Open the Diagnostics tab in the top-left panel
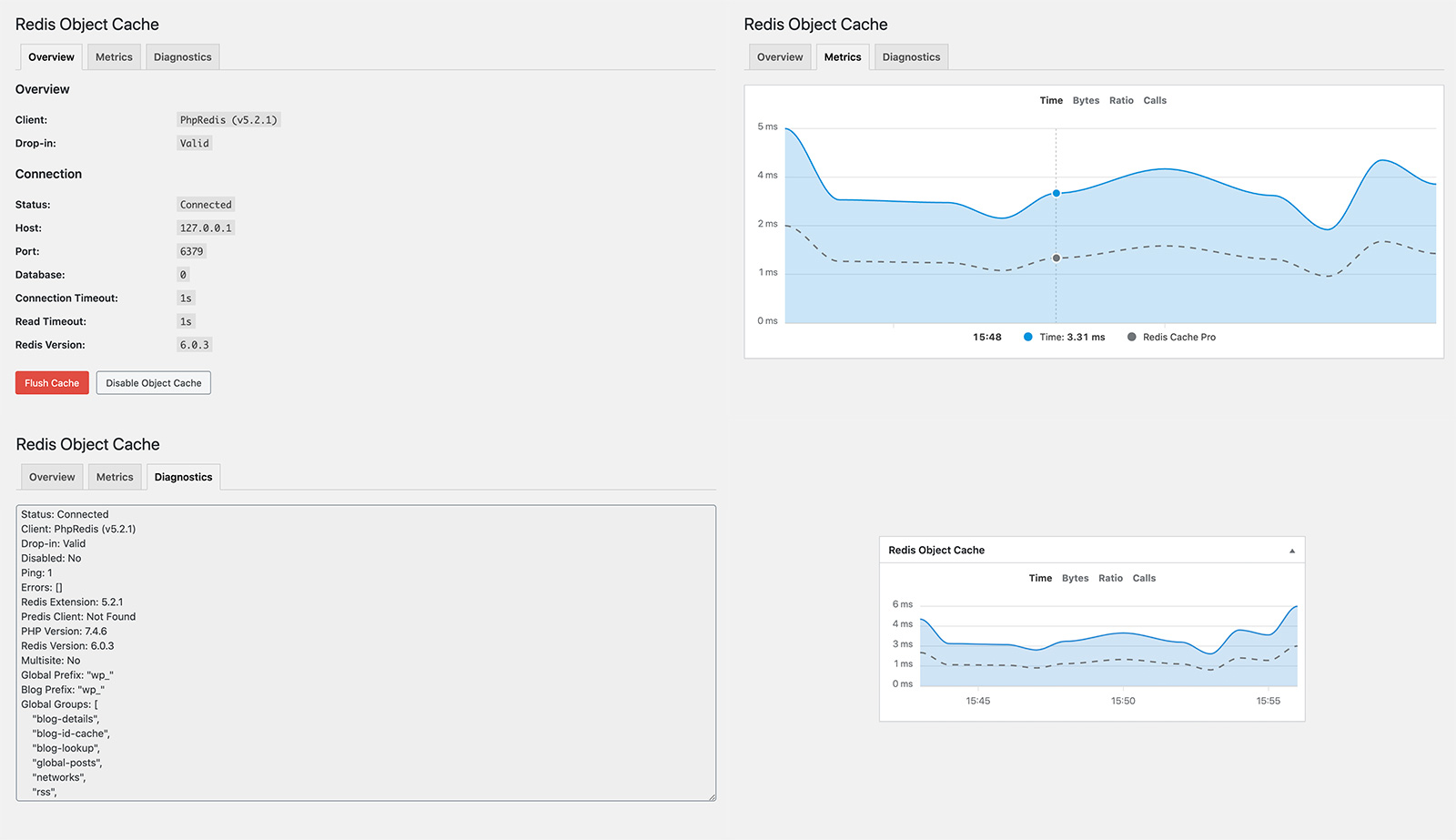 [182, 56]
